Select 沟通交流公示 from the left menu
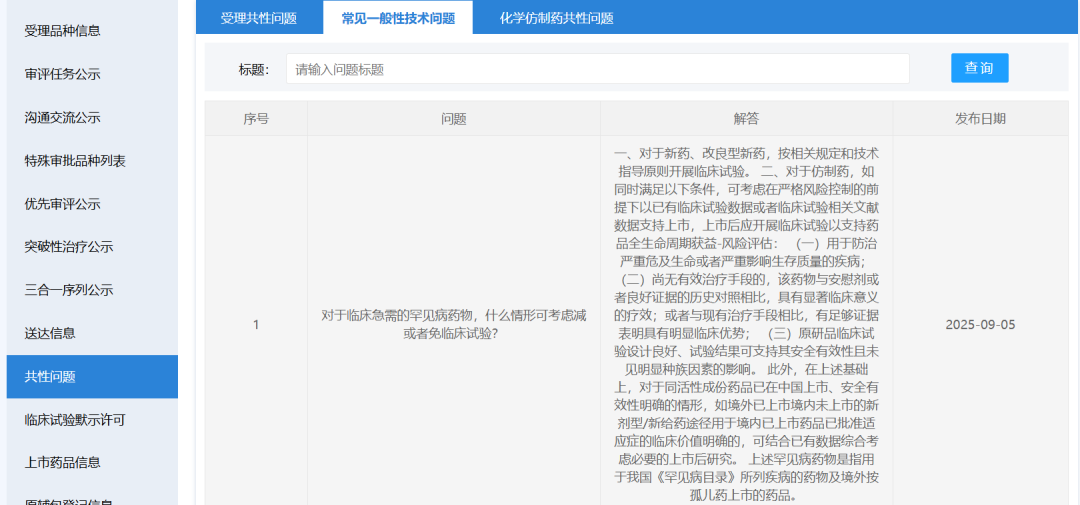Image resolution: width=1080 pixels, height=505 pixels. 63,117
